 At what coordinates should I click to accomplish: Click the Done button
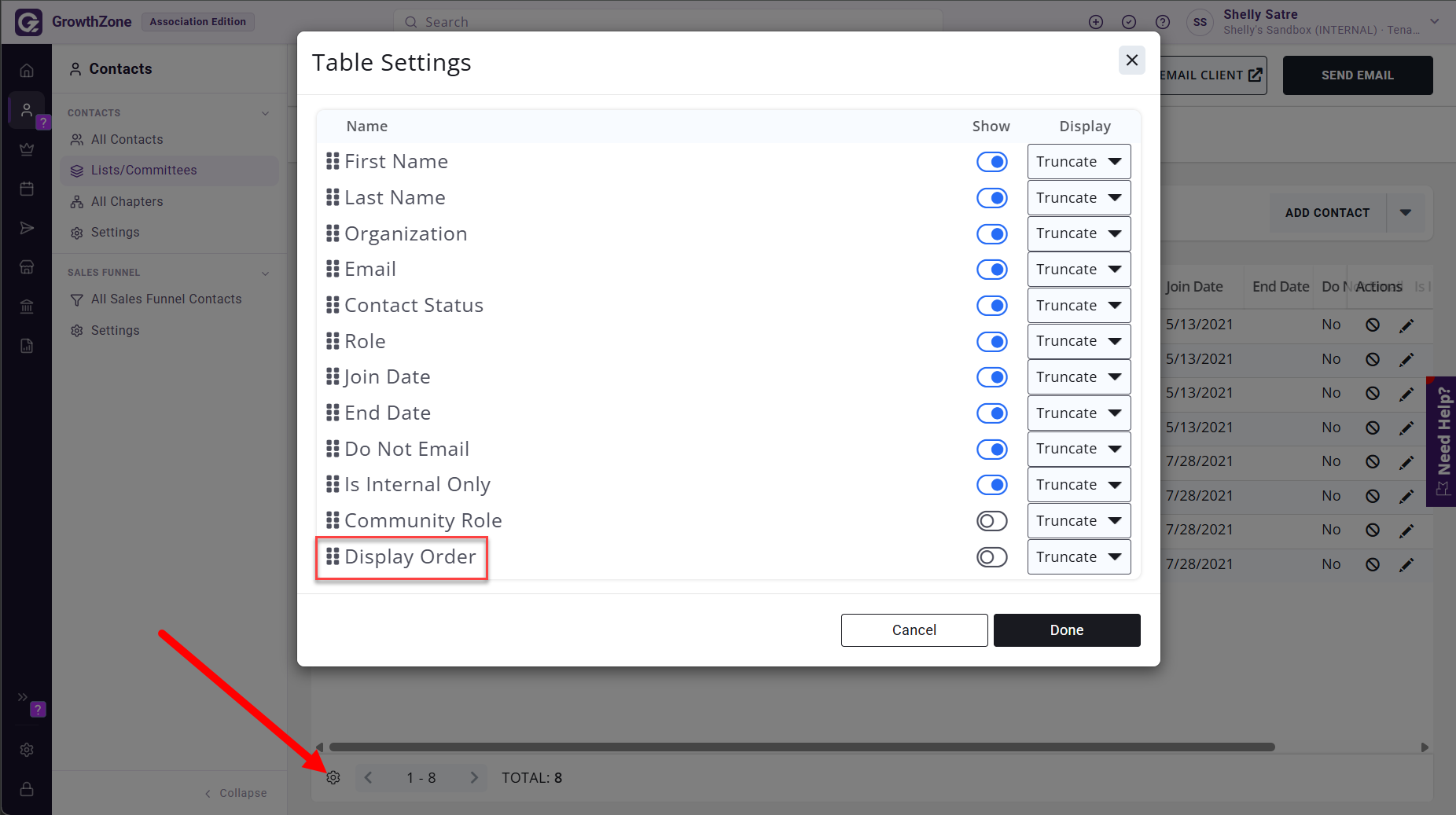tap(1067, 630)
